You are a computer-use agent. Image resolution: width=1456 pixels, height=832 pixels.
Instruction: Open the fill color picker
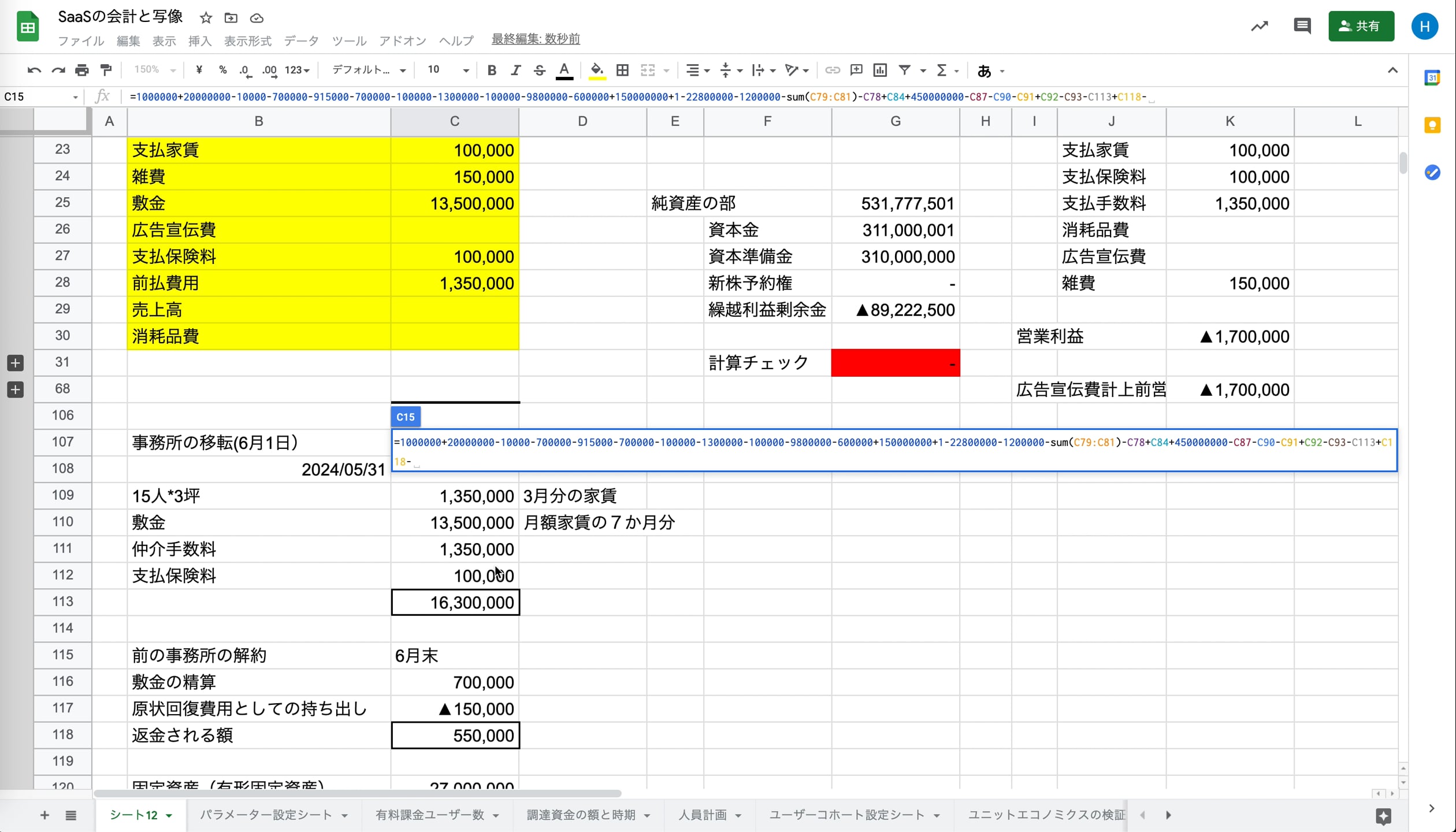597,70
